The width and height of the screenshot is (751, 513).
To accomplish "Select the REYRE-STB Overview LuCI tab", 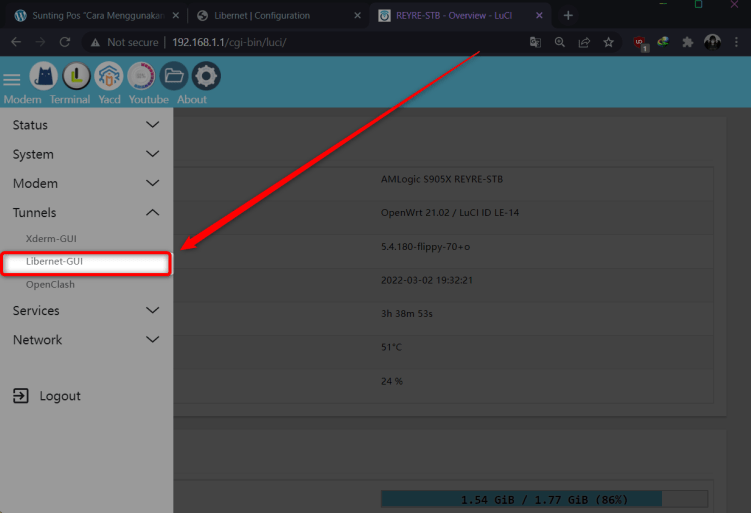I will pos(460,15).
